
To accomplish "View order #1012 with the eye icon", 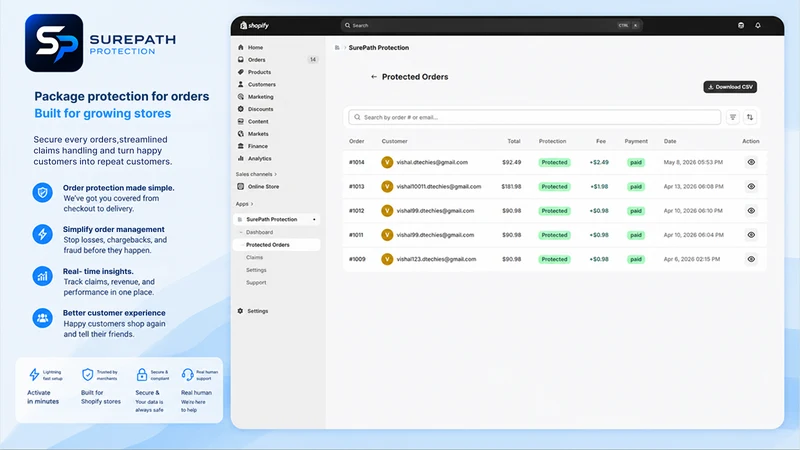I will (751, 211).
